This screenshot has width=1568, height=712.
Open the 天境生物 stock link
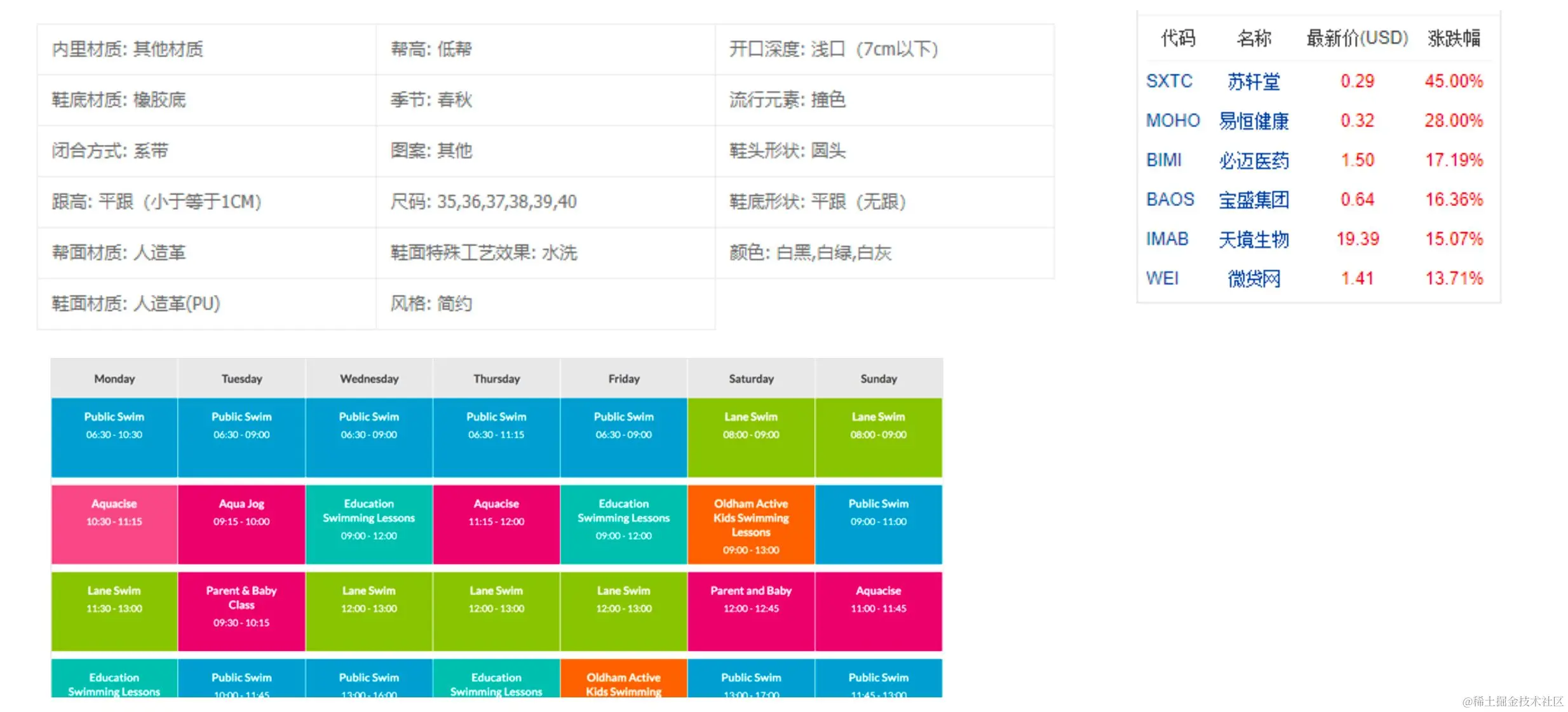[1253, 239]
